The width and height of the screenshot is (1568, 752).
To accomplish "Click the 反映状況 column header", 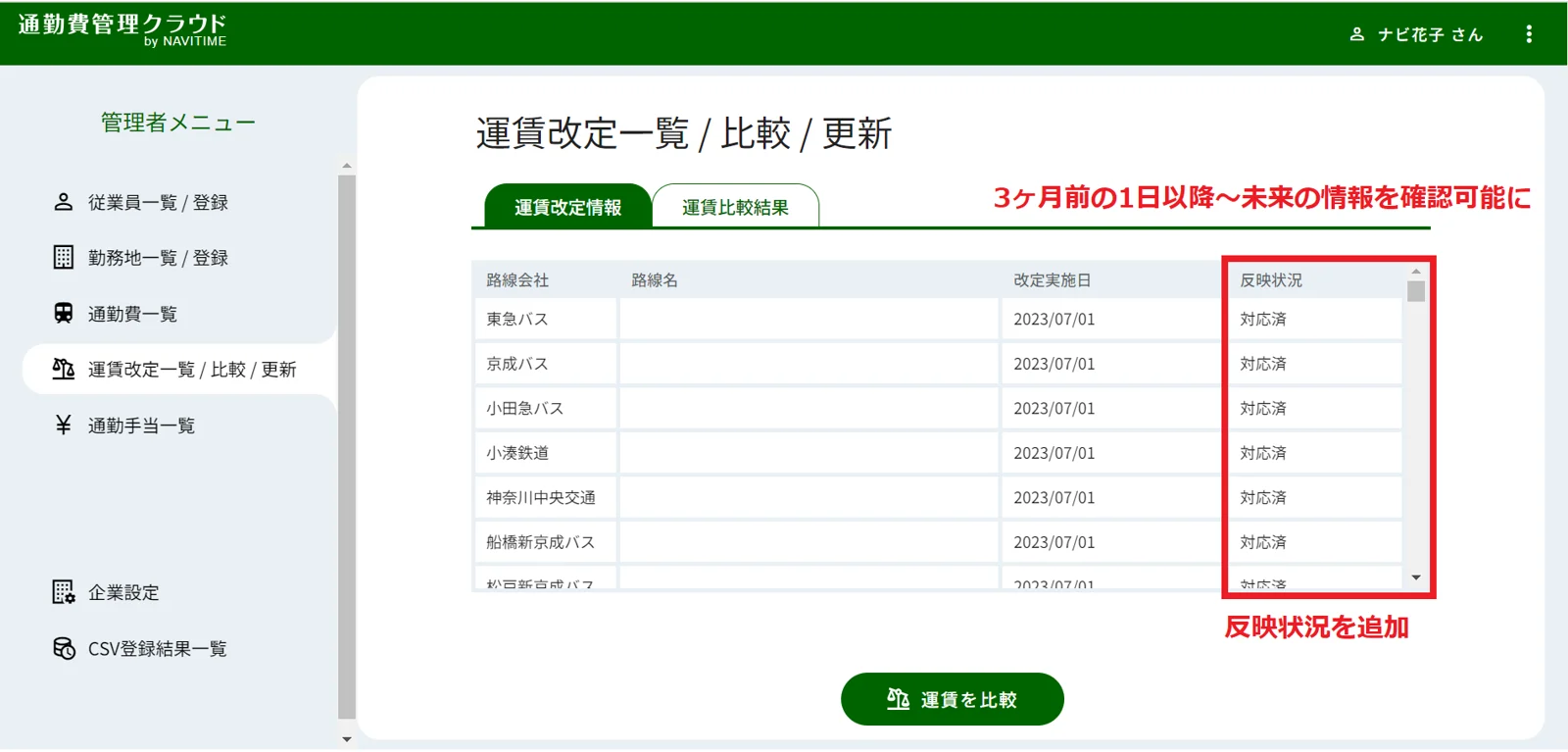I will click(x=1271, y=280).
